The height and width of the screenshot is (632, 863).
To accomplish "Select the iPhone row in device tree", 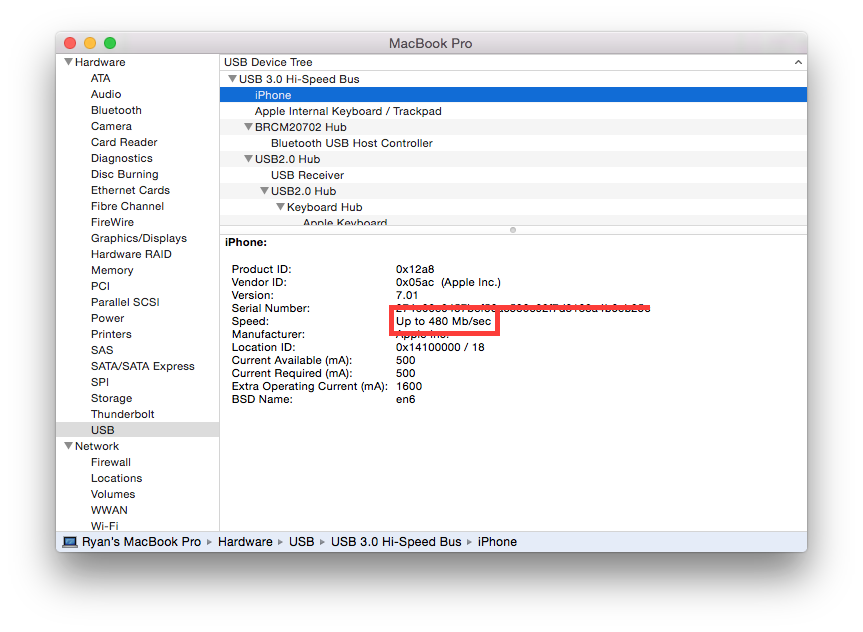I will (x=513, y=95).
